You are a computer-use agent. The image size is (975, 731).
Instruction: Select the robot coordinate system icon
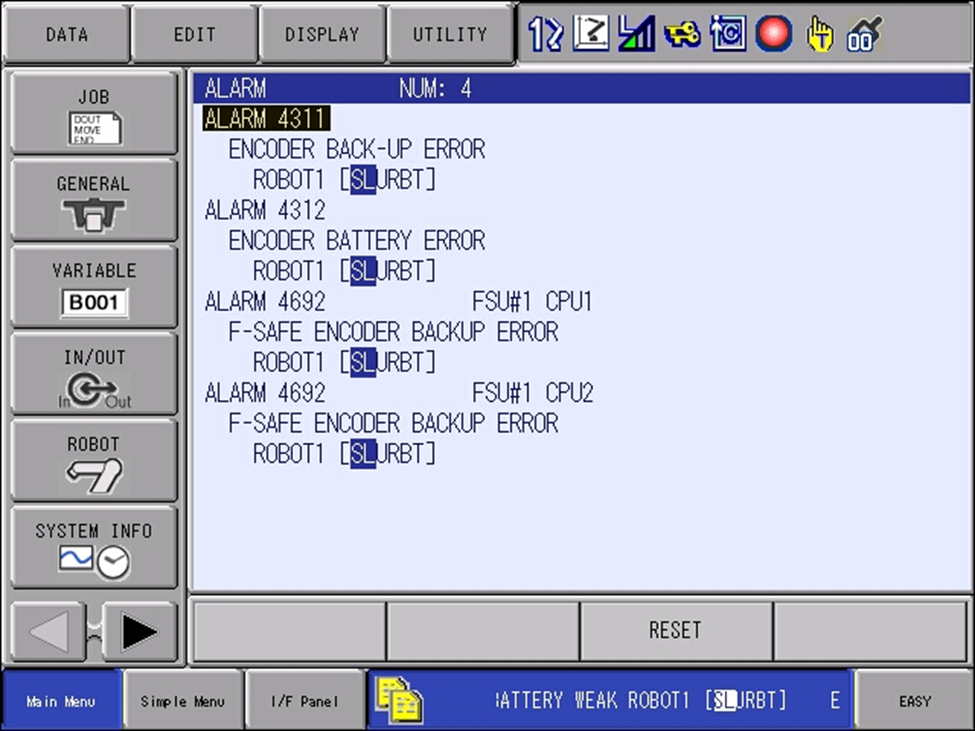[x=590, y=34]
